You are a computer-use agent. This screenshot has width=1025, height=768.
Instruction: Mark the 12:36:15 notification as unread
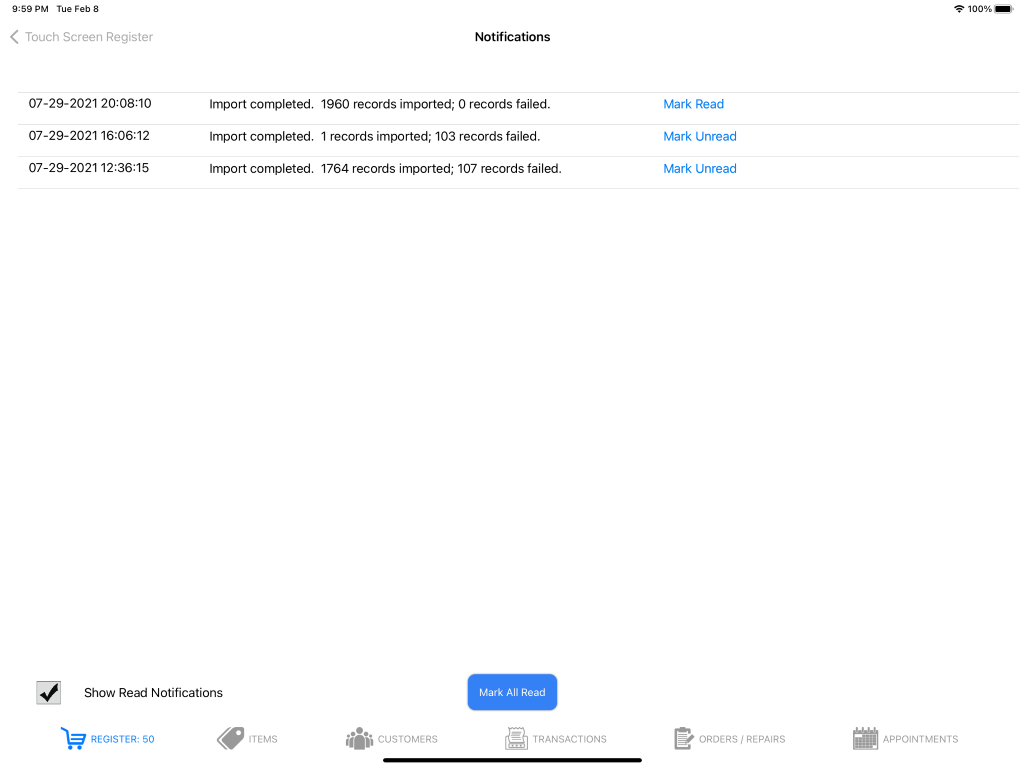click(x=699, y=168)
